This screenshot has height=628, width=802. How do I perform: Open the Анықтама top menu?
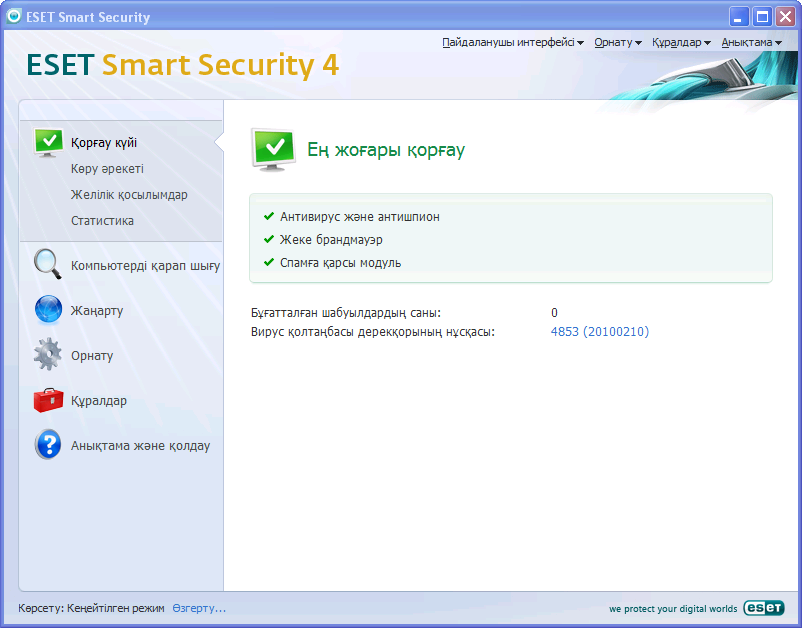point(752,42)
